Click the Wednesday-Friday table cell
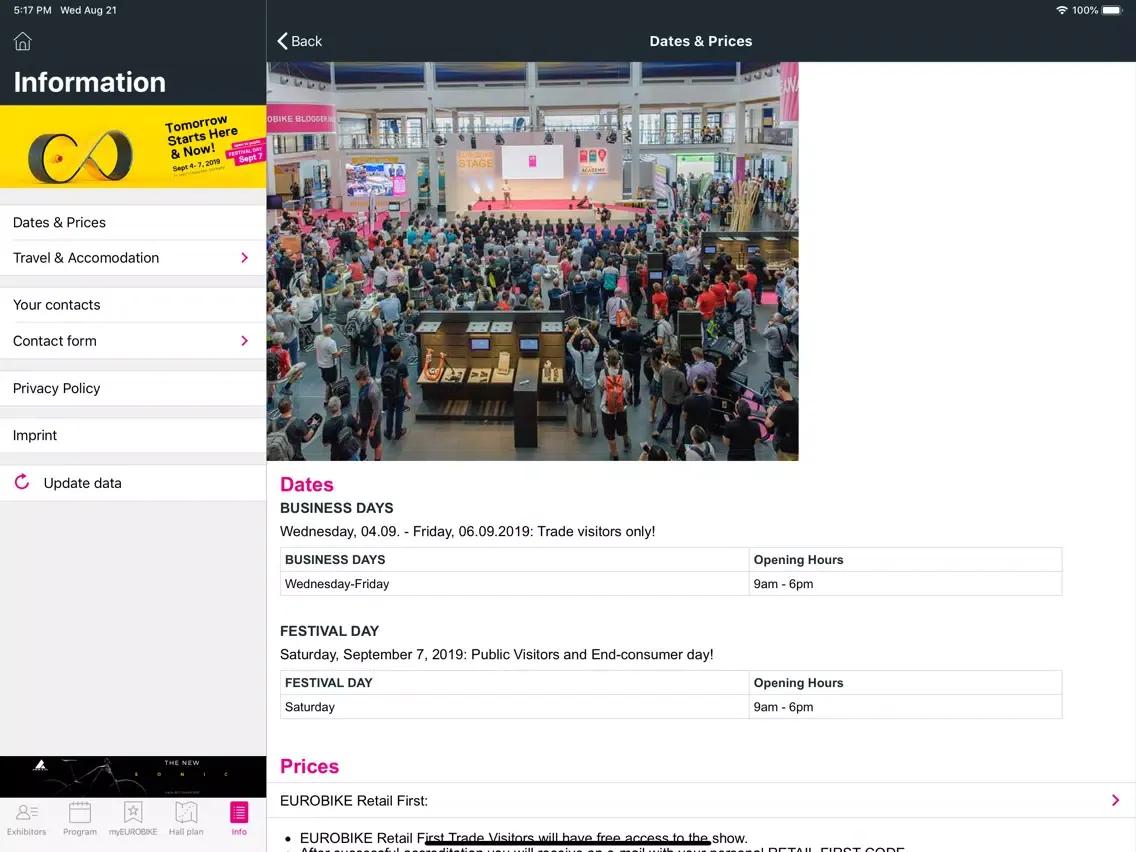 [x=514, y=584]
